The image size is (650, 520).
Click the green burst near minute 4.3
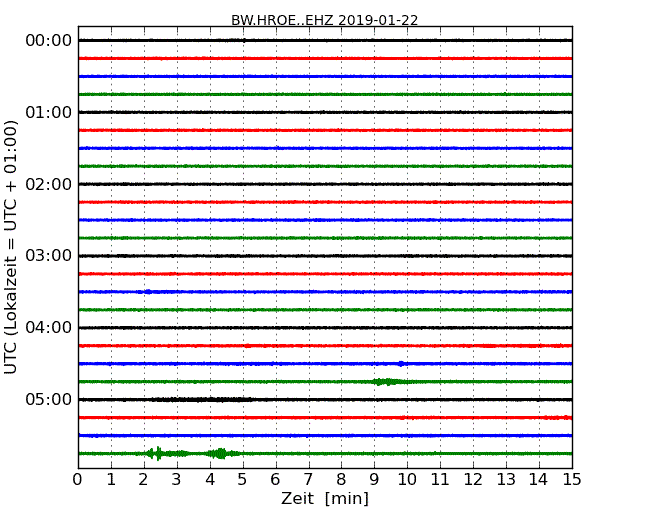click(x=221, y=453)
